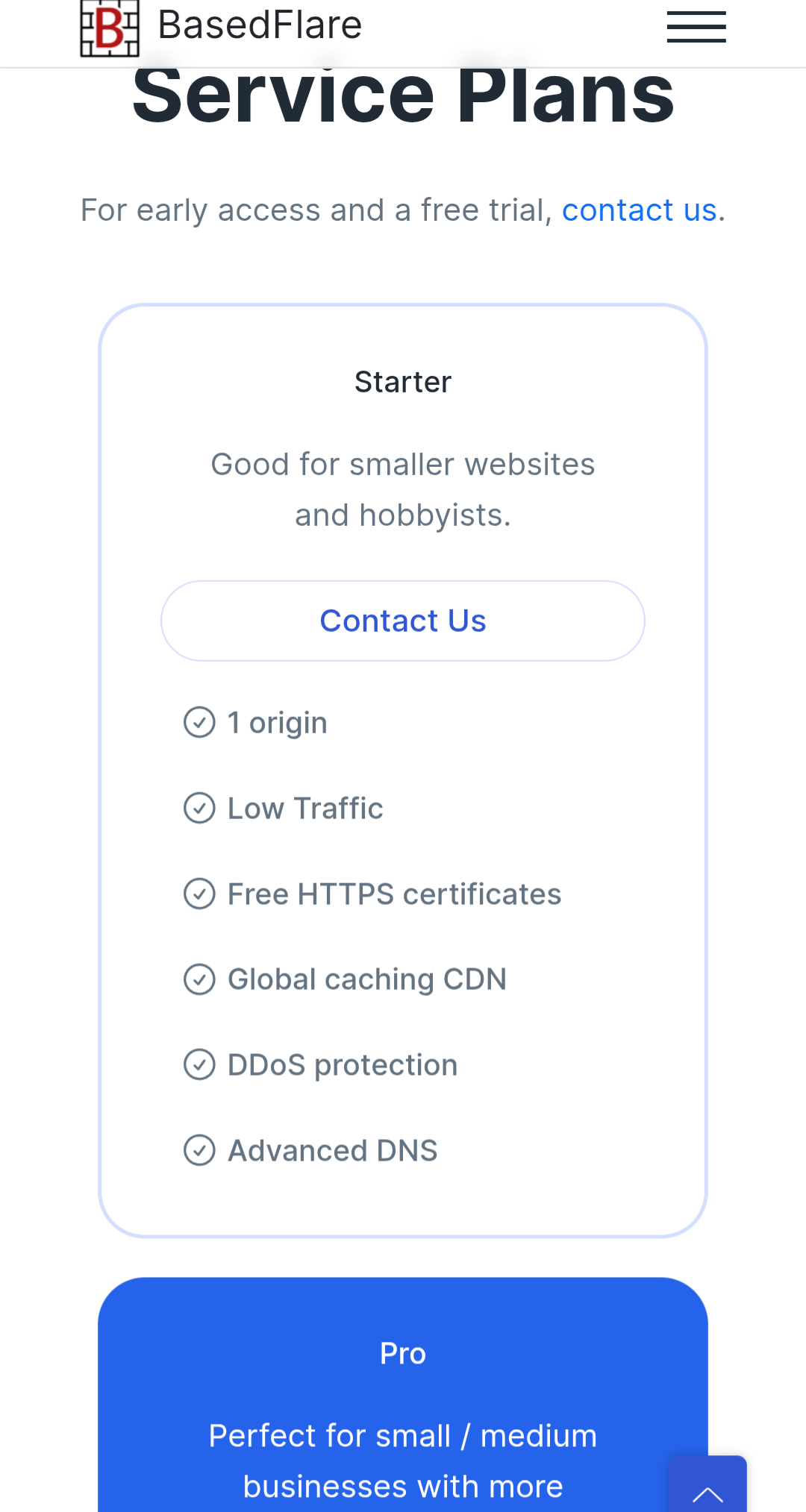Screen dimensions: 806x1512
Task: Click the BasedFlare logo icon
Action: click(x=110, y=28)
